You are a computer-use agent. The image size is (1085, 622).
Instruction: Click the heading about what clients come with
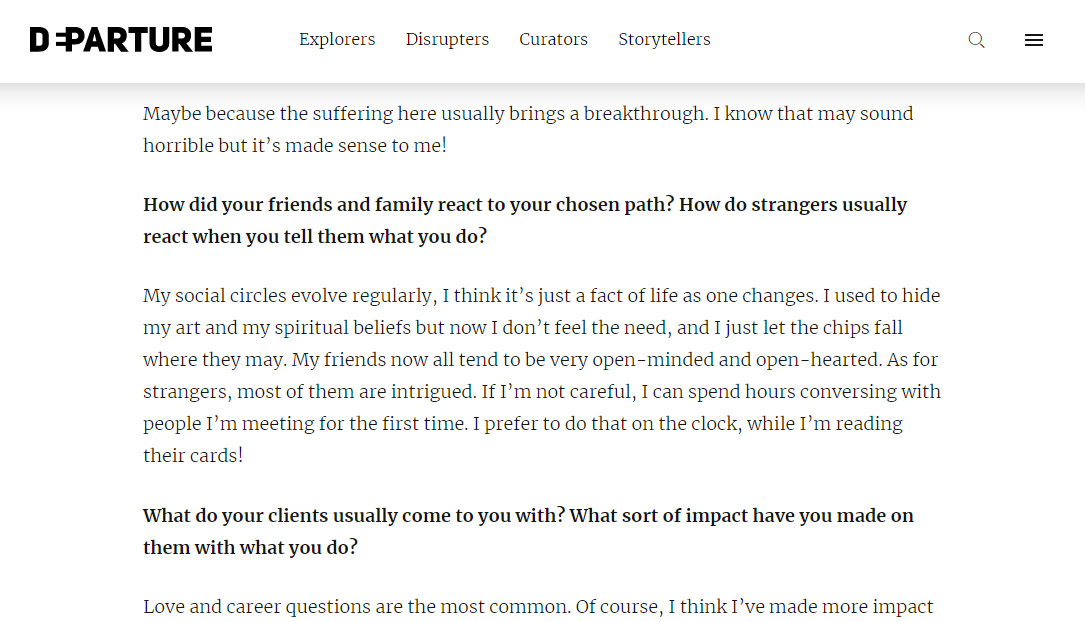[529, 531]
